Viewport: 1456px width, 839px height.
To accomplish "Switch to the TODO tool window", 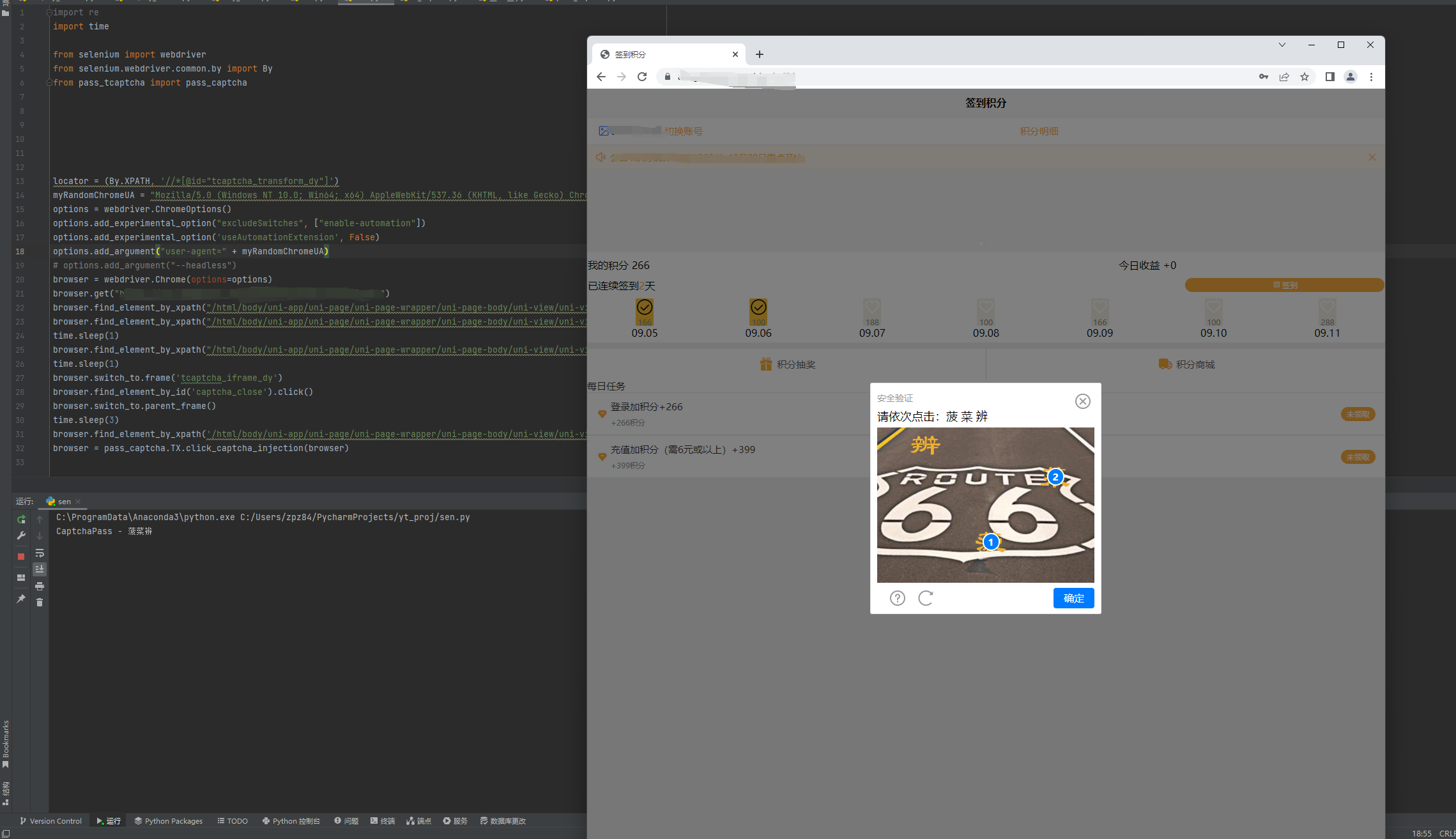I will (233, 821).
